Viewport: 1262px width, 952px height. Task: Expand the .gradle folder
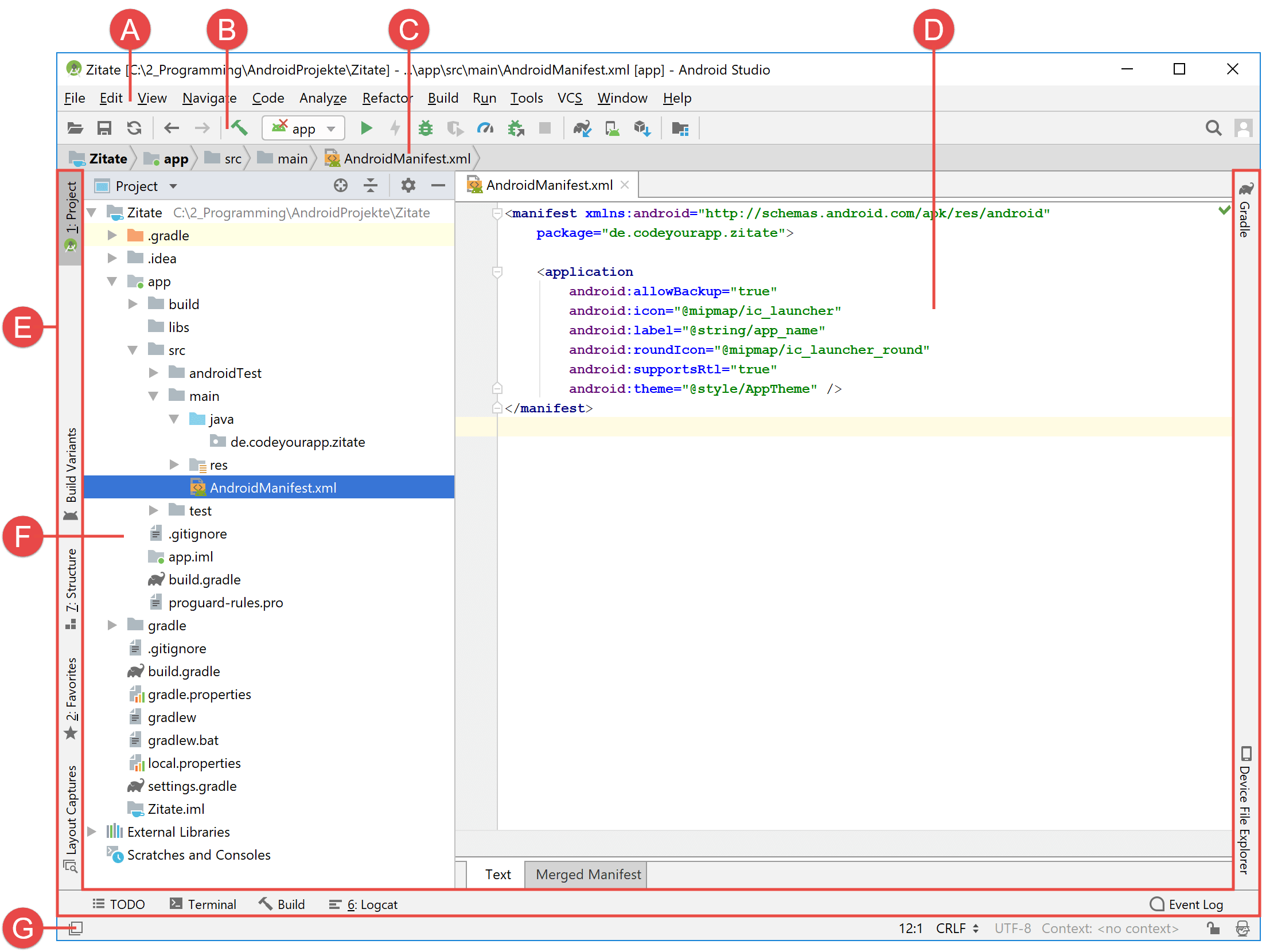(x=112, y=235)
